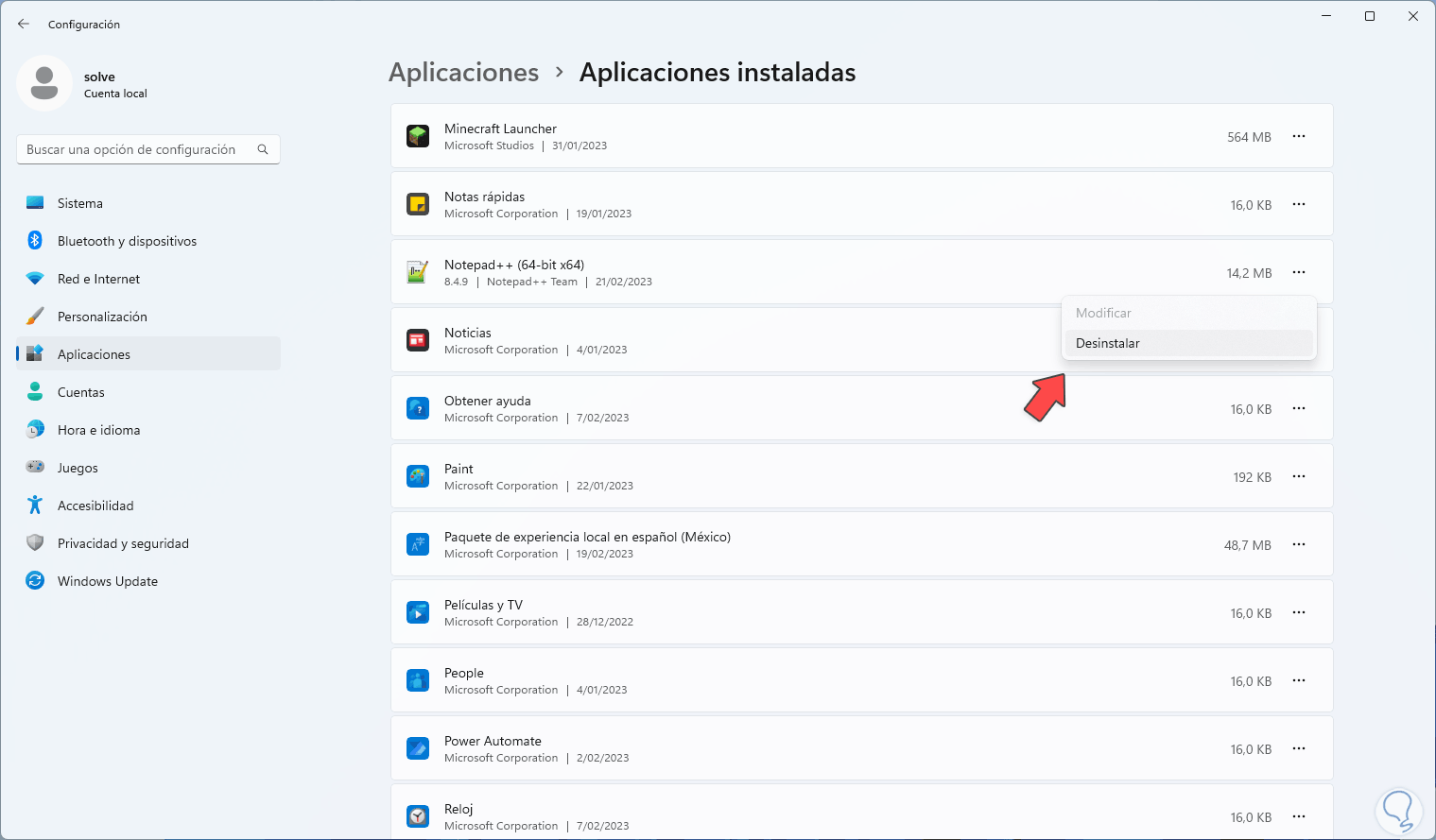Click the Notepad++ (64-bit x64) name

(514, 265)
